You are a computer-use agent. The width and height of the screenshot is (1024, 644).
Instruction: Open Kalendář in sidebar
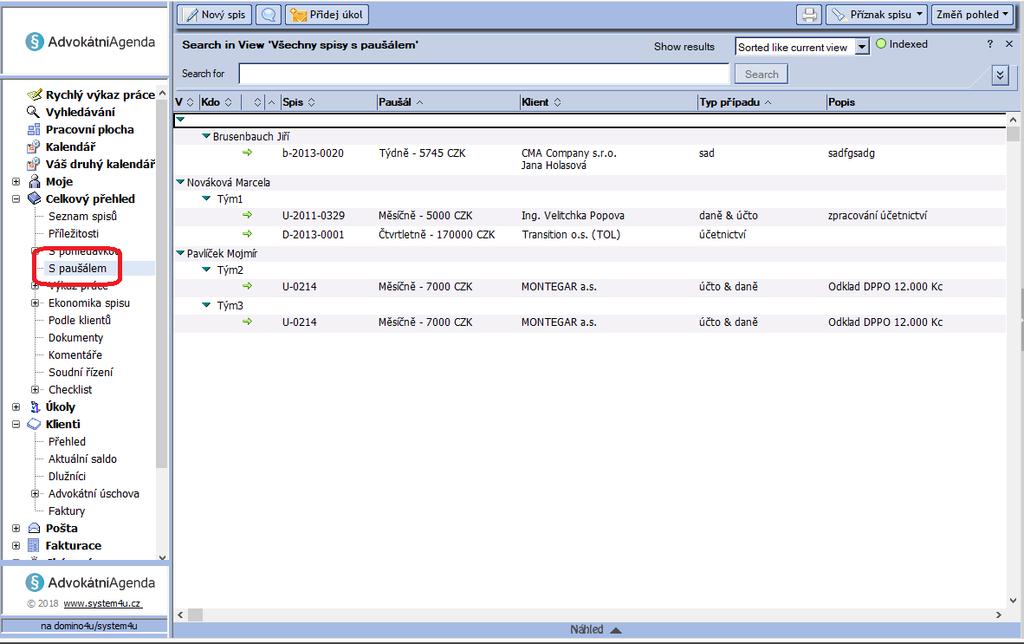tap(70, 147)
